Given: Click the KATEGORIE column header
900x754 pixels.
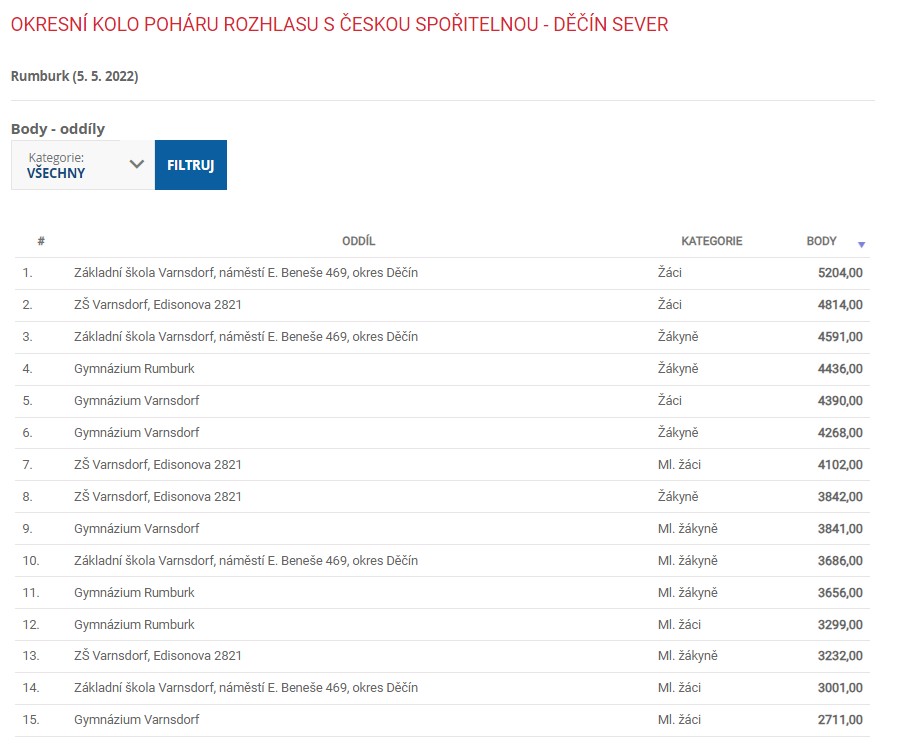Looking at the screenshot, I should 711,241.
